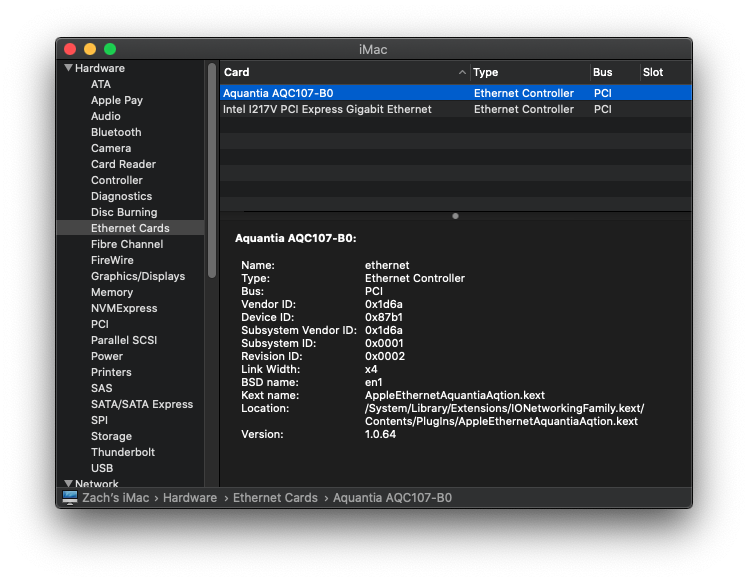Viewport: 748px width, 582px height.
Task: Open the Parallel SCSI category
Action: click(x=124, y=340)
